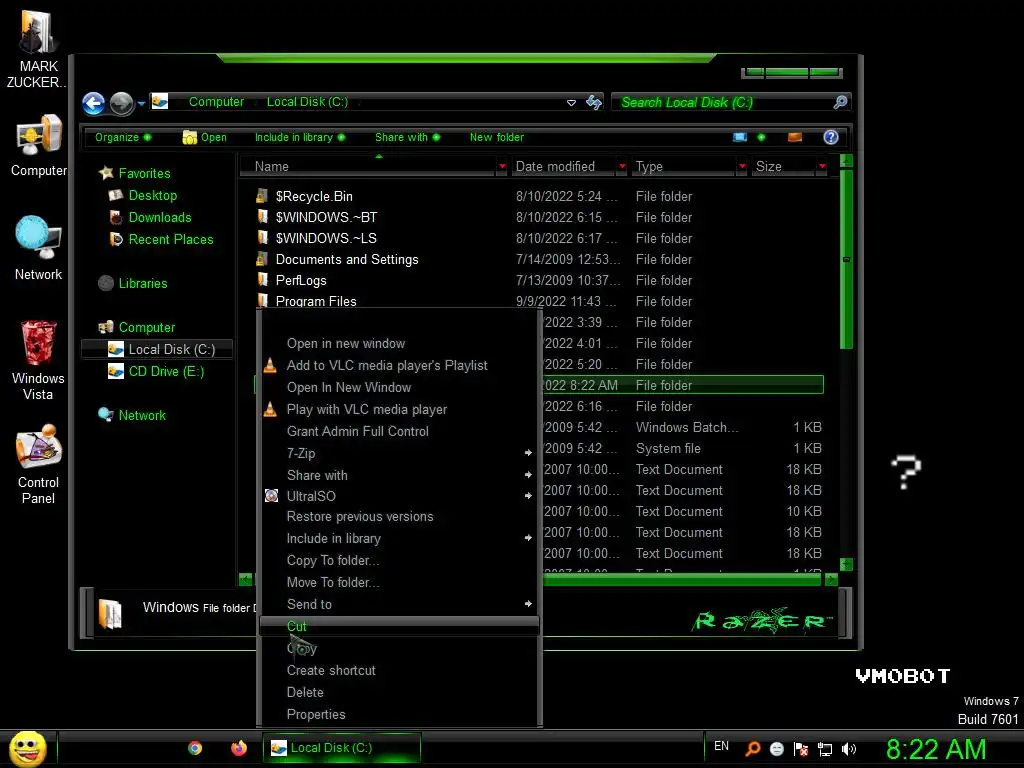This screenshot has height=768, width=1024.
Task: Launch Firefox from the taskbar
Action: pyautogui.click(x=239, y=748)
